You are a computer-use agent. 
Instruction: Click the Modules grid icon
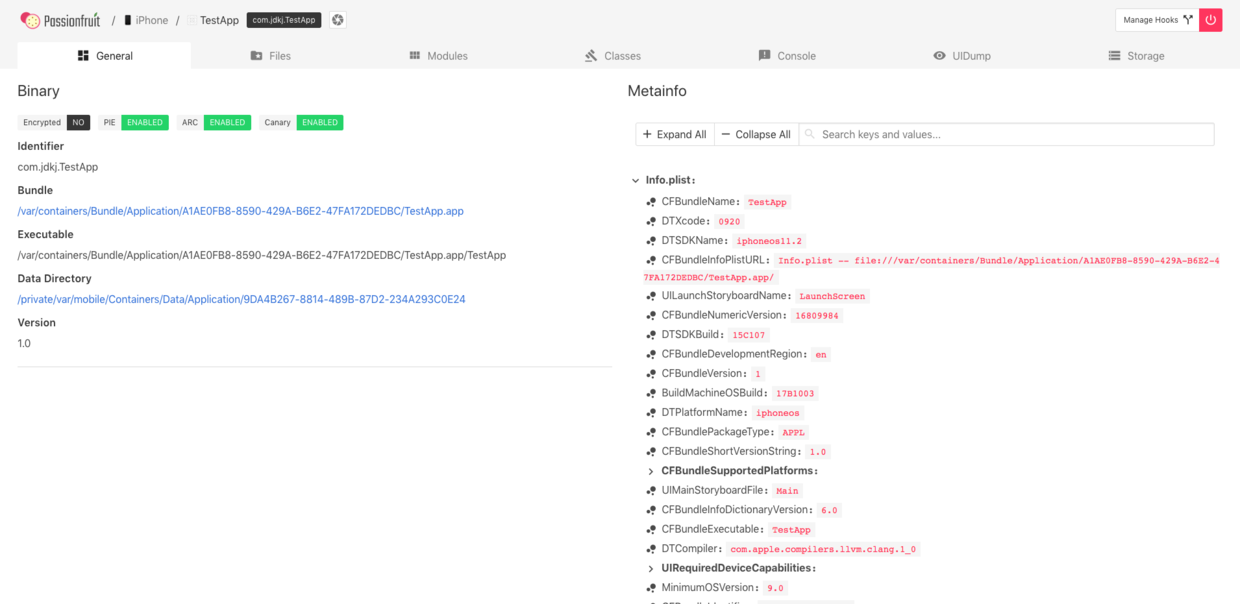pos(415,56)
